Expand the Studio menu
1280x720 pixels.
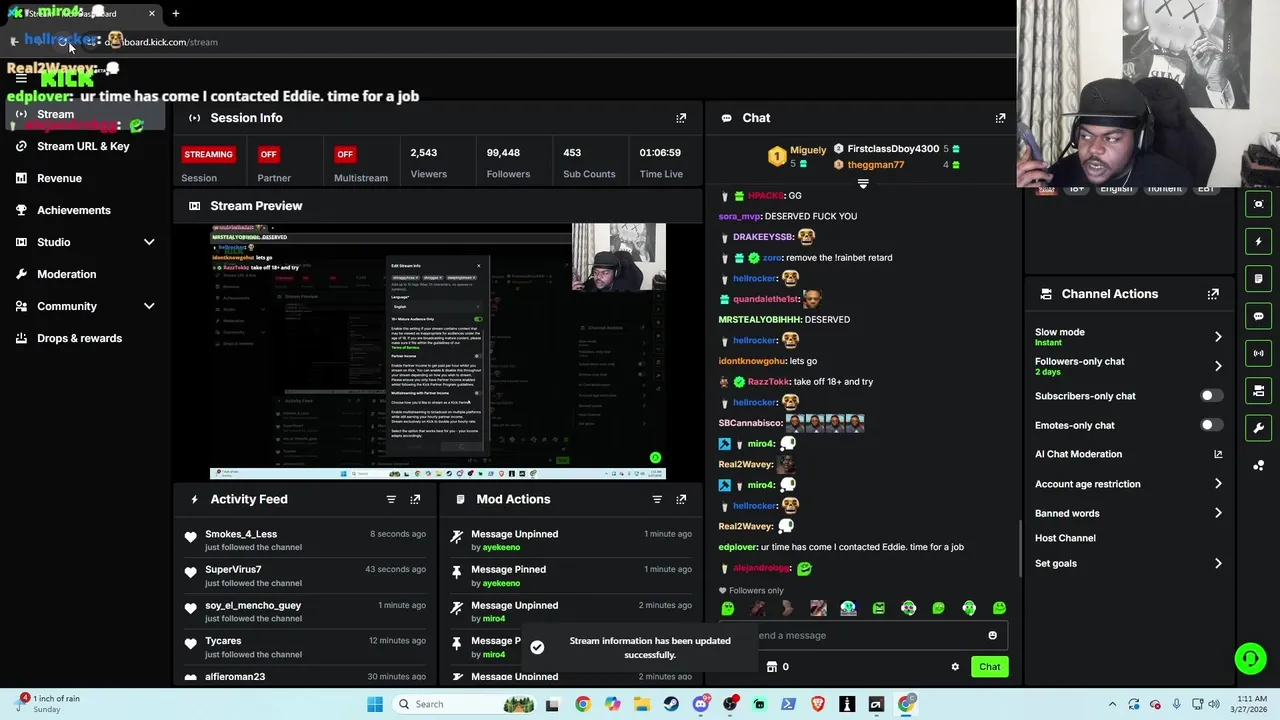click(x=149, y=242)
